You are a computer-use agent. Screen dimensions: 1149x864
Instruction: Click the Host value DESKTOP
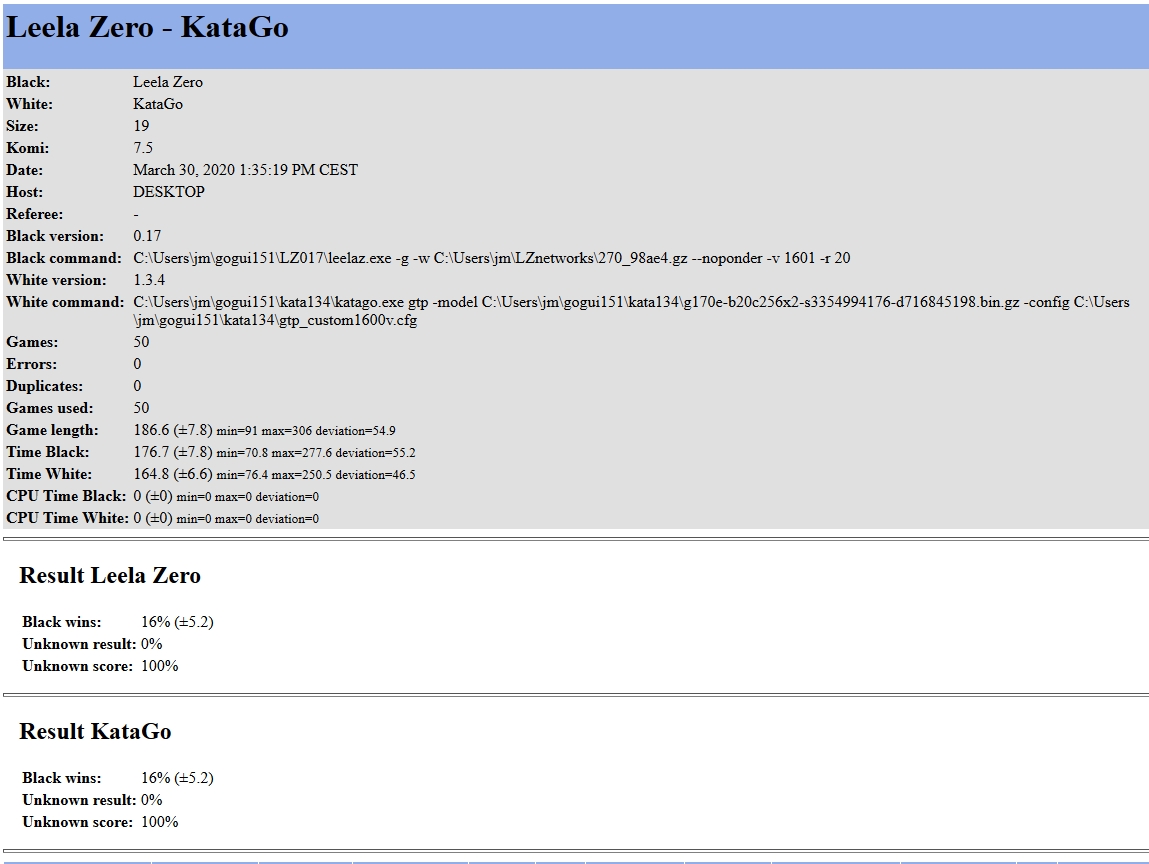pos(168,192)
